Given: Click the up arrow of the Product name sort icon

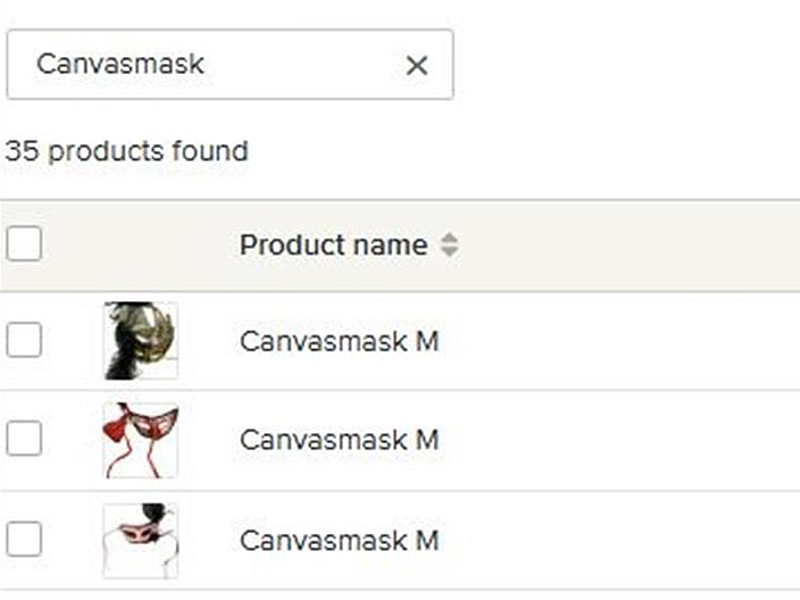Looking at the screenshot, I should [x=449, y=238].
